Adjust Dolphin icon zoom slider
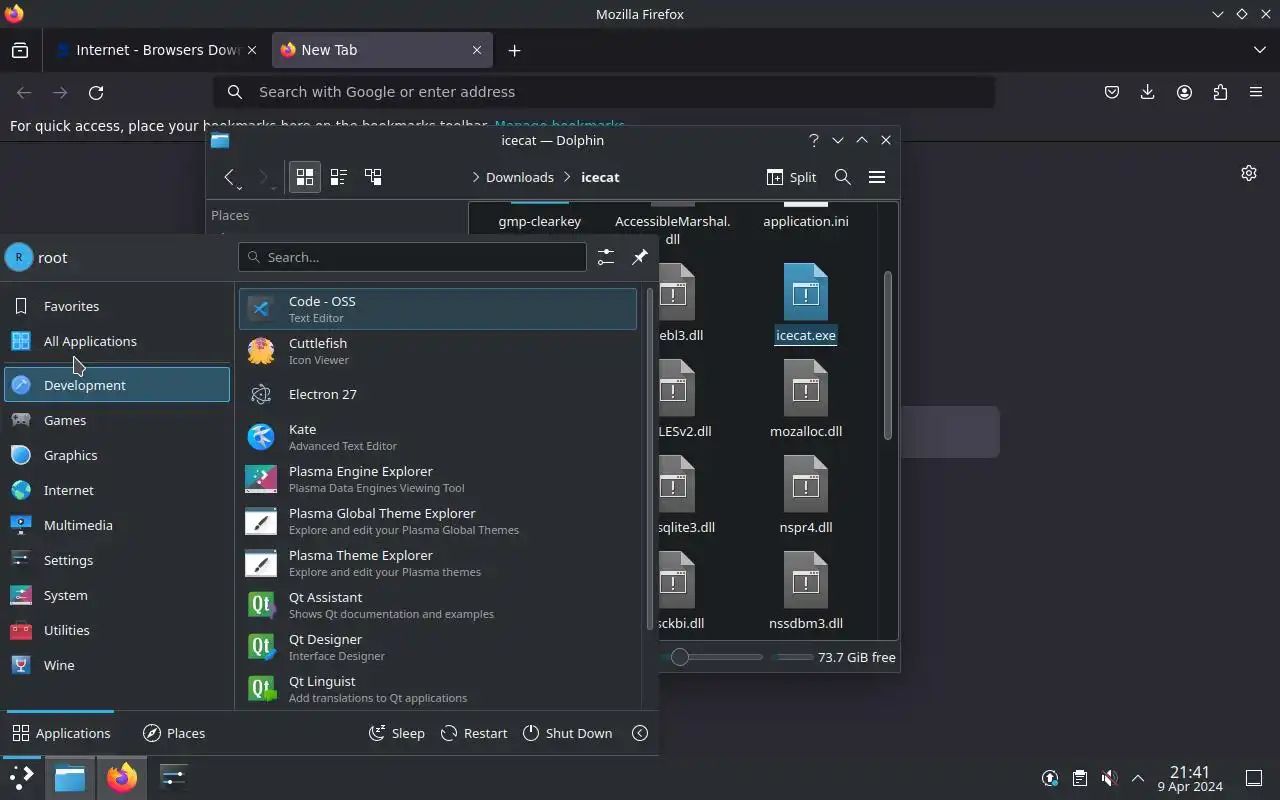The height and width of the screenshot is (800, 1280). [x=680, y=657]
